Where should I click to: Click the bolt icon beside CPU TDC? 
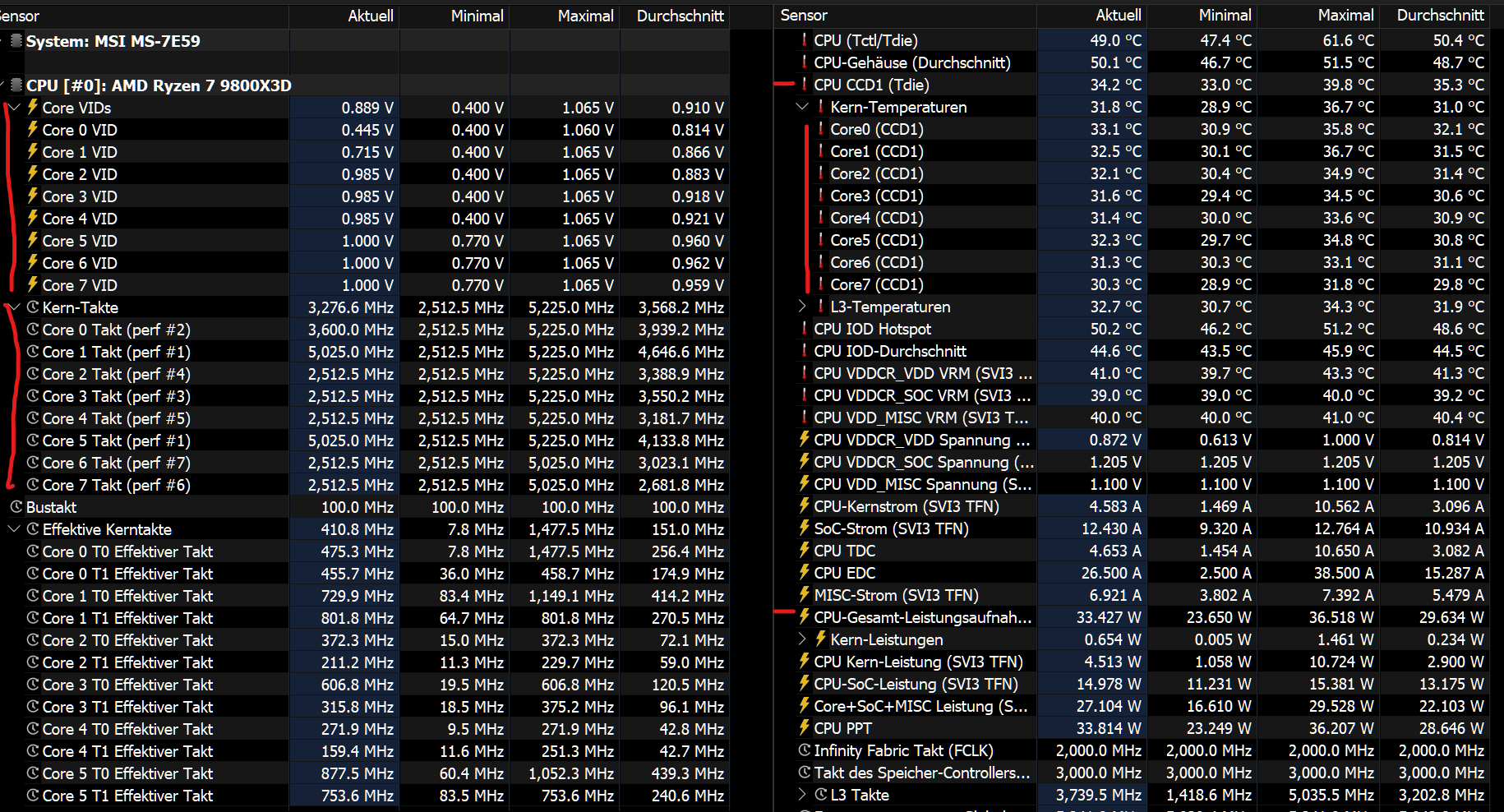click(x=805, y=551)
